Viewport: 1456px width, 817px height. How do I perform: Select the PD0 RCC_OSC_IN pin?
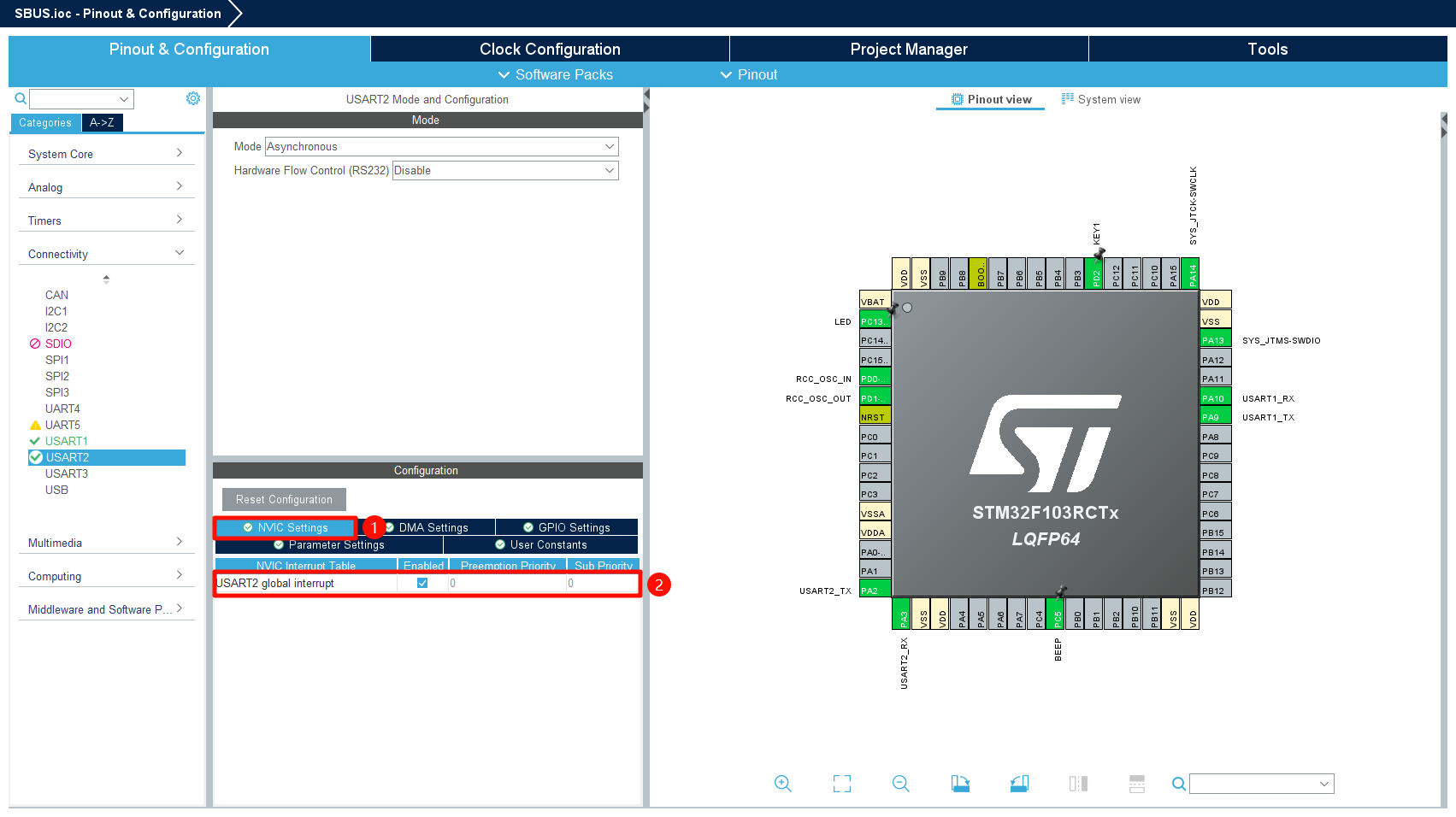[875, 379]
